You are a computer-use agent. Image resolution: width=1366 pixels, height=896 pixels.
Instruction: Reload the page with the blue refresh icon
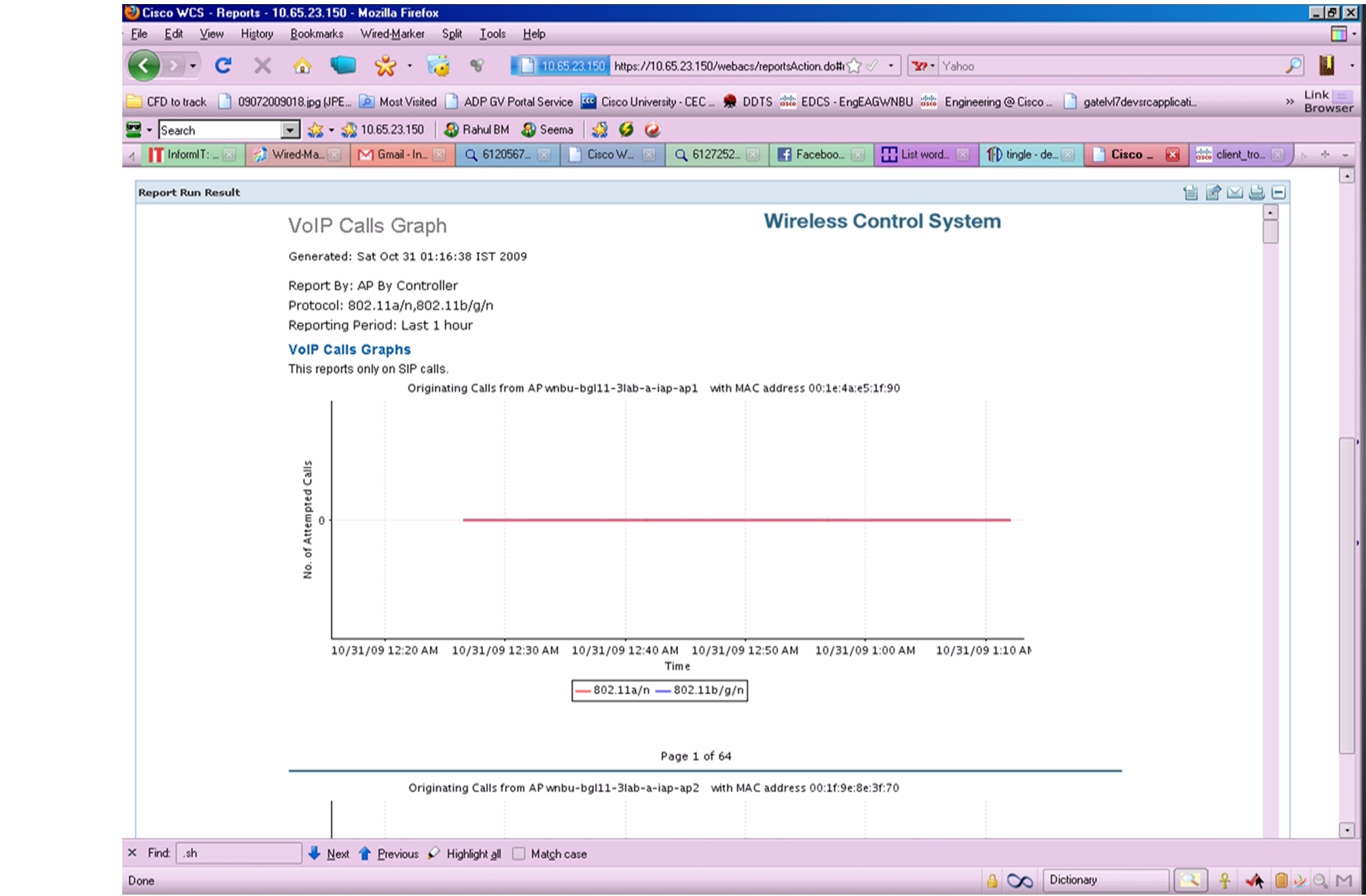(x=223, y=66)
